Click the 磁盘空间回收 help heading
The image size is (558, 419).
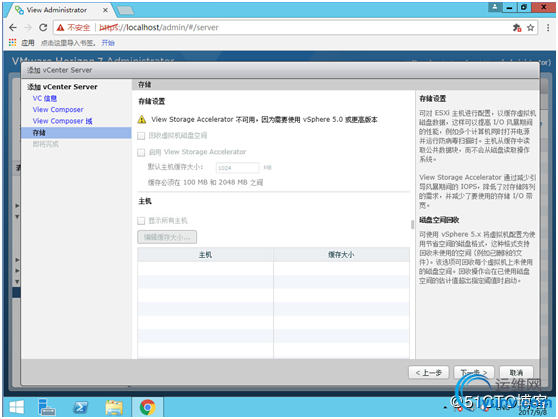tap(439, 220)
